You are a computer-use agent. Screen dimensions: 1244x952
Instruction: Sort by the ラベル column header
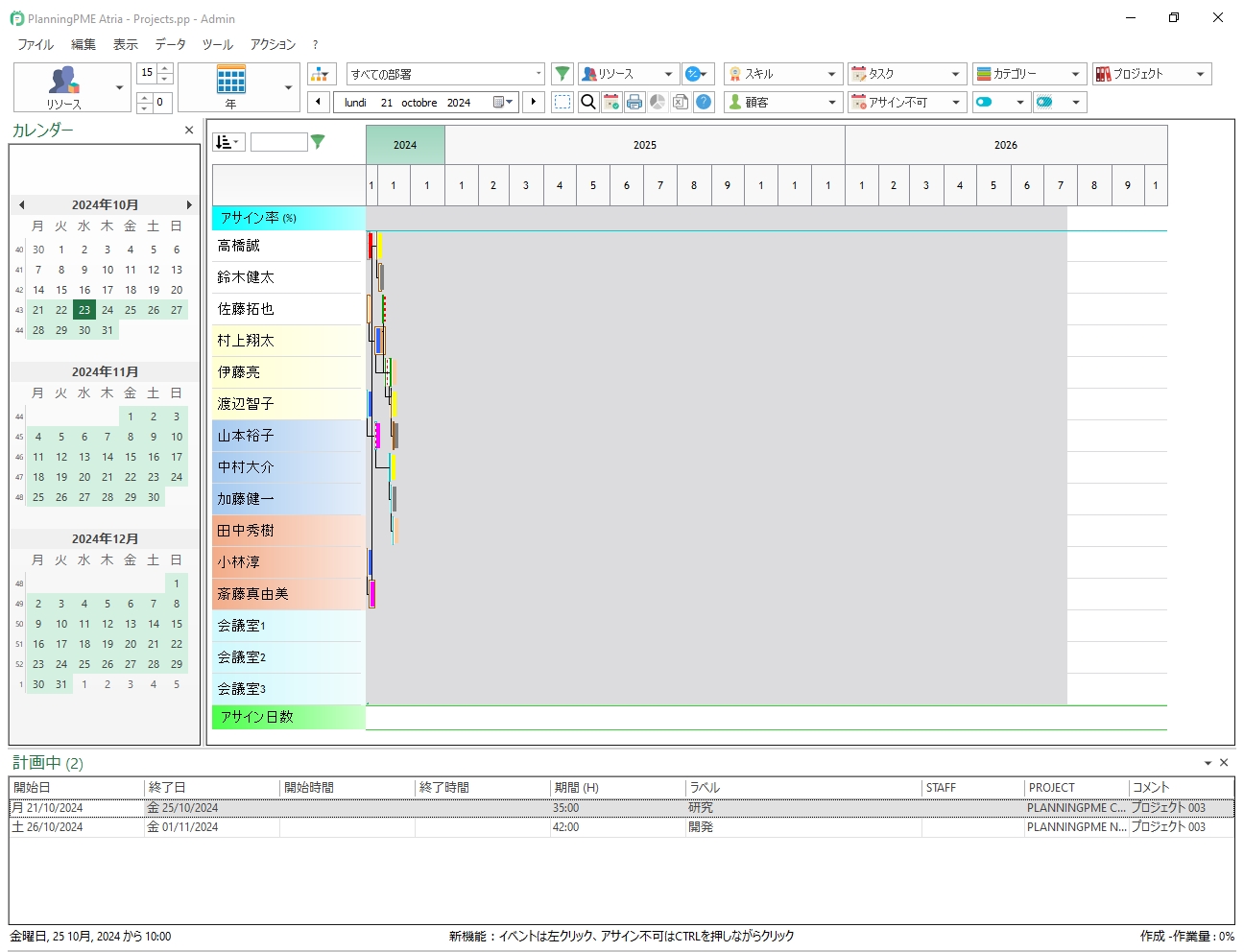tap(802, 788)
